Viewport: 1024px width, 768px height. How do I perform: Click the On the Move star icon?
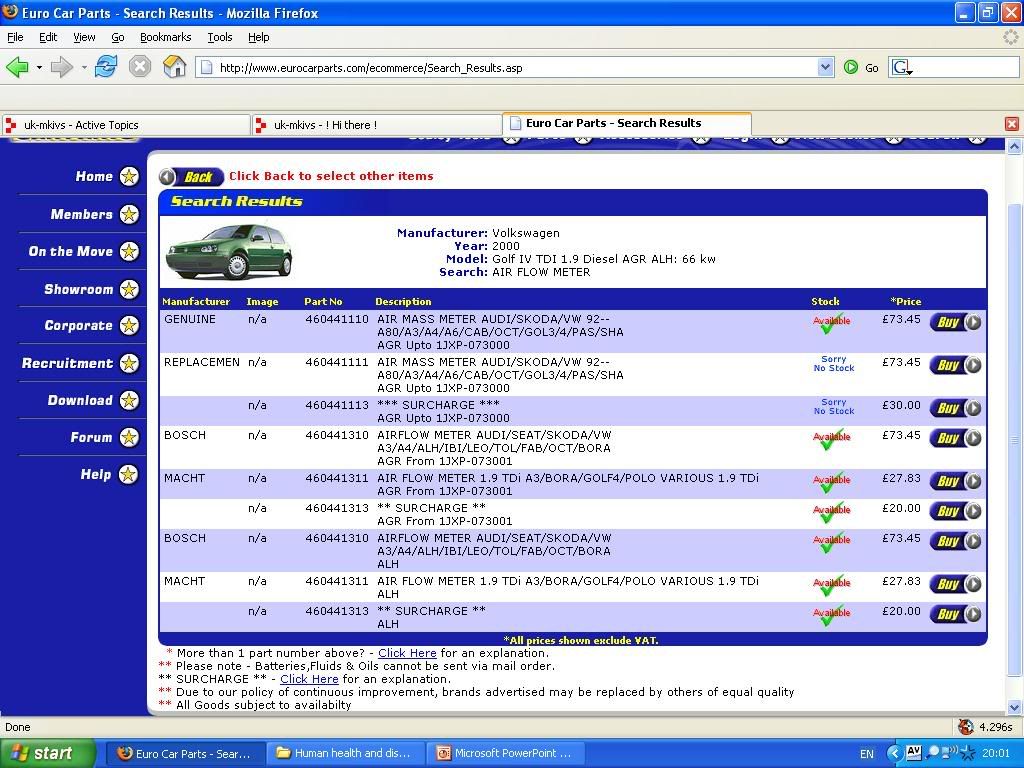click(x=129, y=251)
